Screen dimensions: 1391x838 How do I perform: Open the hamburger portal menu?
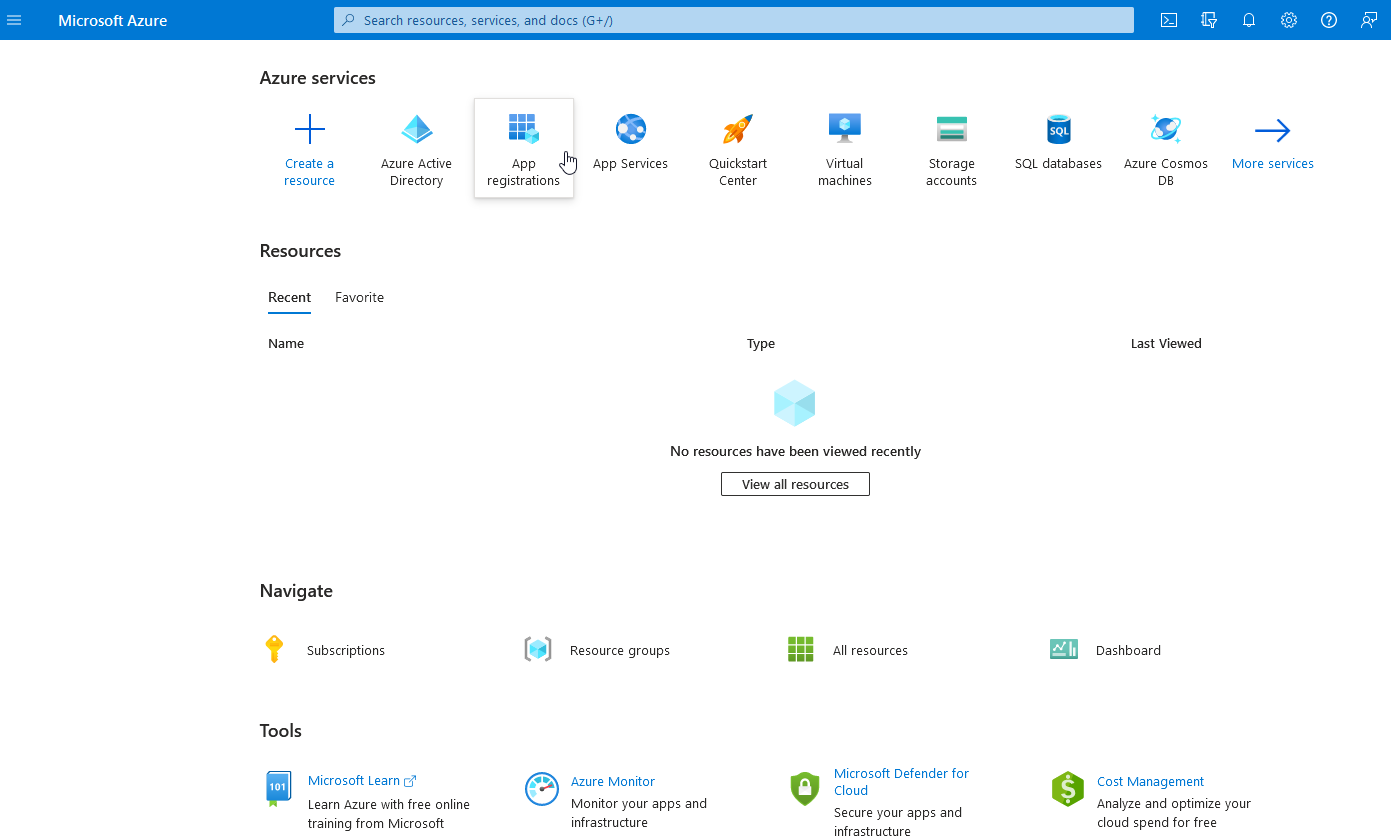coord(14,20)
